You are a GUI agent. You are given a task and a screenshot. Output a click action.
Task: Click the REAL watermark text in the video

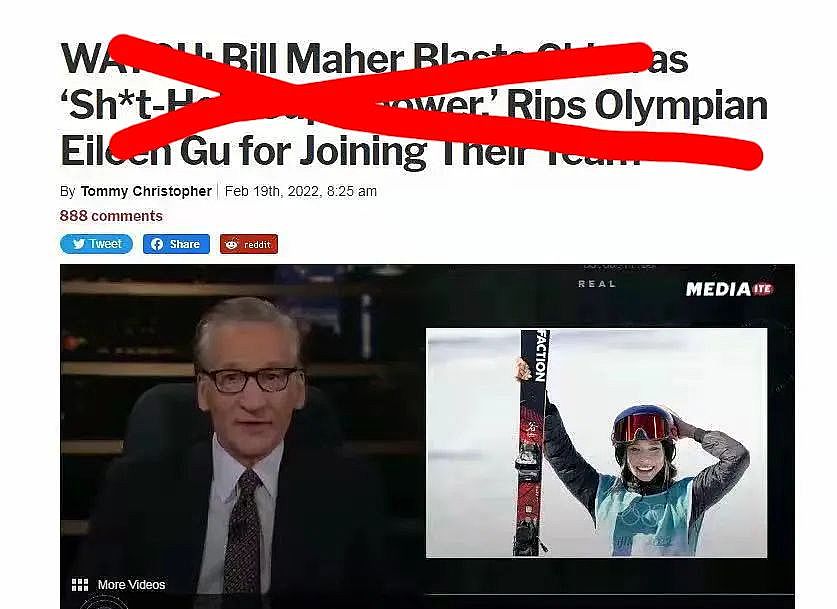tap(597, 284)
